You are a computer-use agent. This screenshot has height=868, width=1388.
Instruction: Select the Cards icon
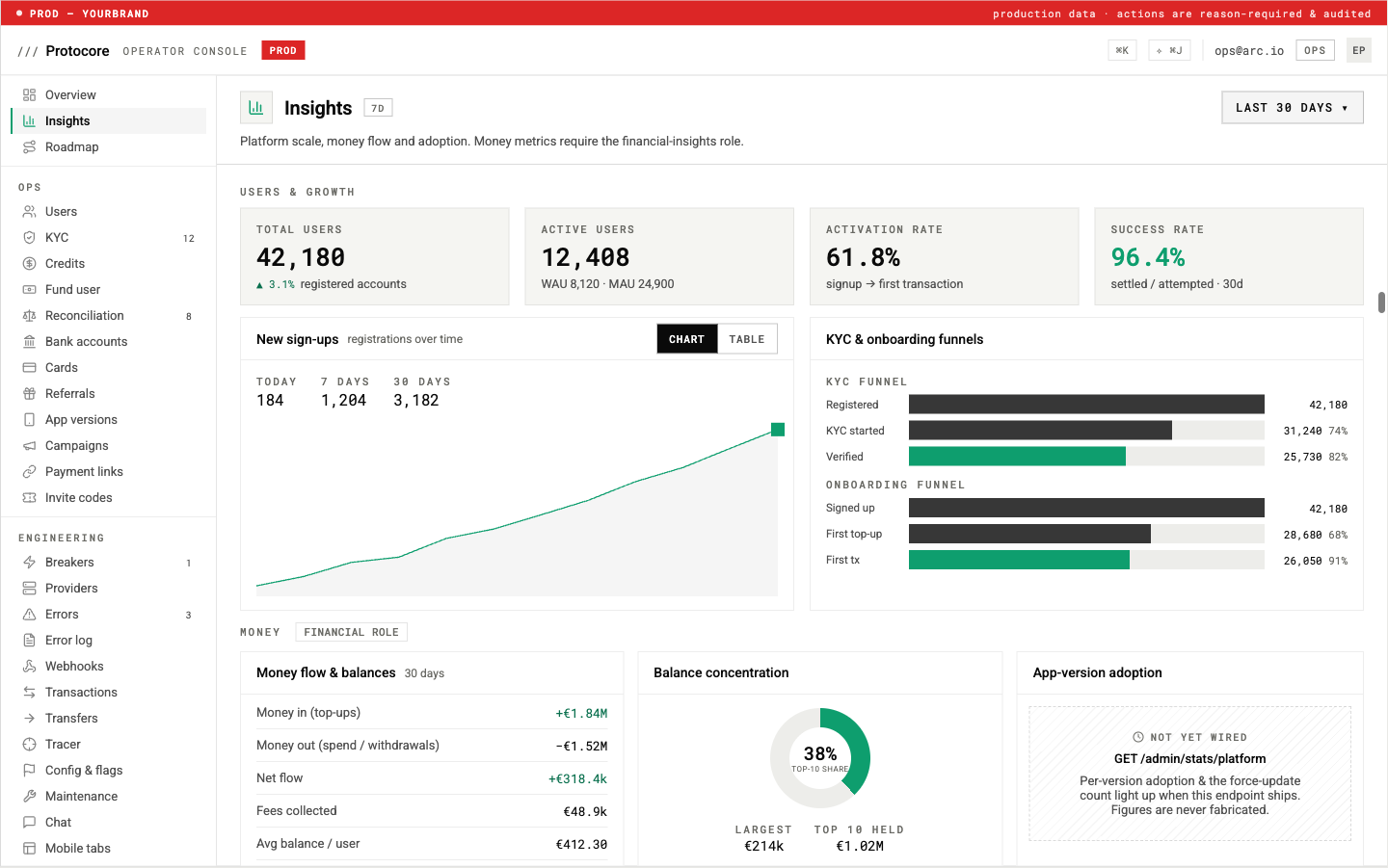point(29,368)
